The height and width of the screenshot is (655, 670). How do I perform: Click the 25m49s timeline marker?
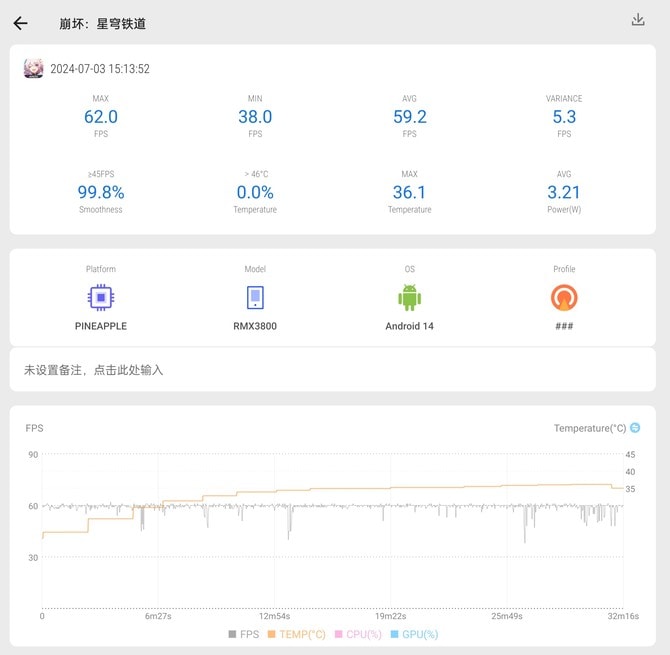tap(505, 616)
